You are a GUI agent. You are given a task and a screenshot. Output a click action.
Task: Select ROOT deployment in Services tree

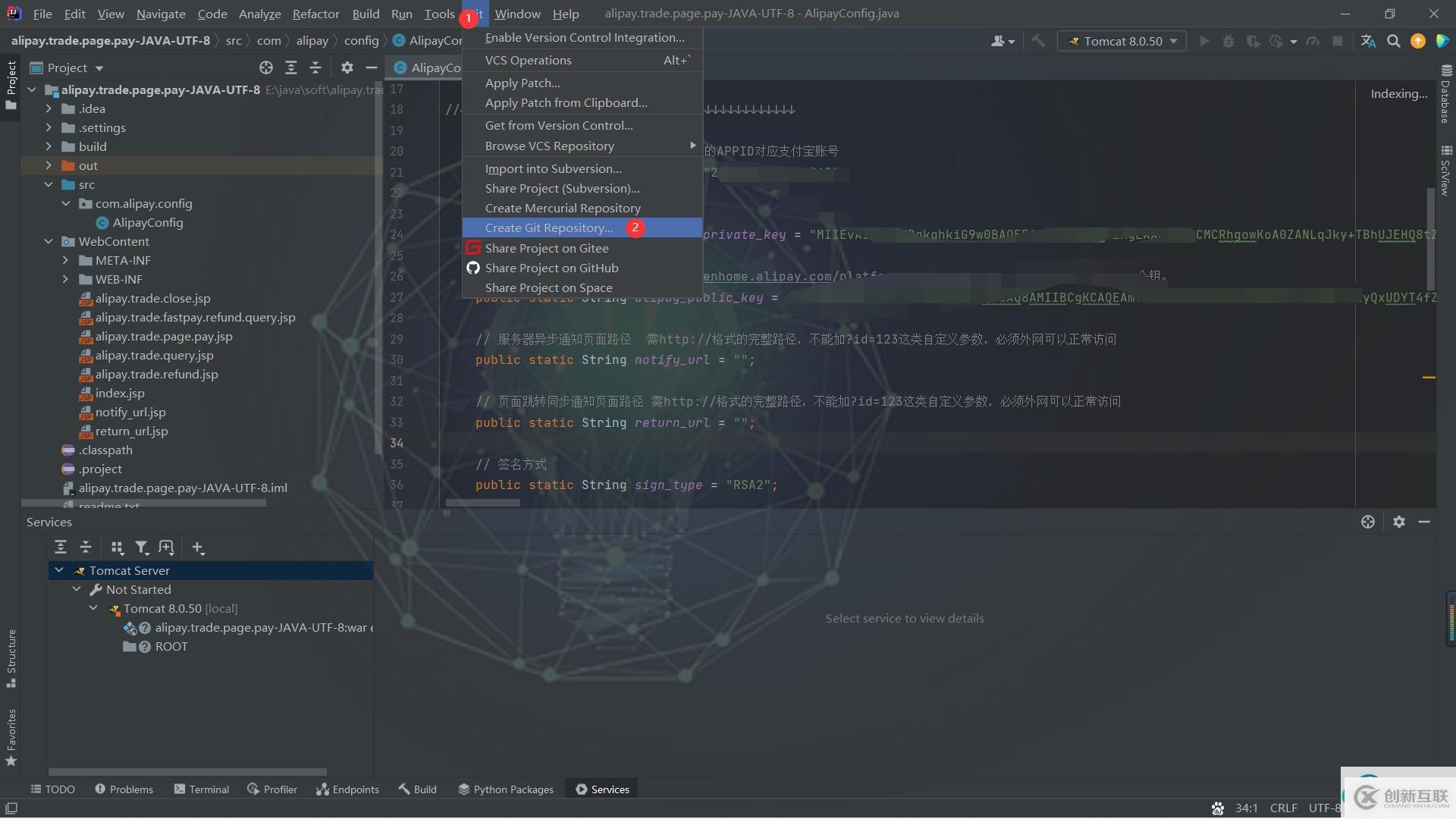point(171,646)
